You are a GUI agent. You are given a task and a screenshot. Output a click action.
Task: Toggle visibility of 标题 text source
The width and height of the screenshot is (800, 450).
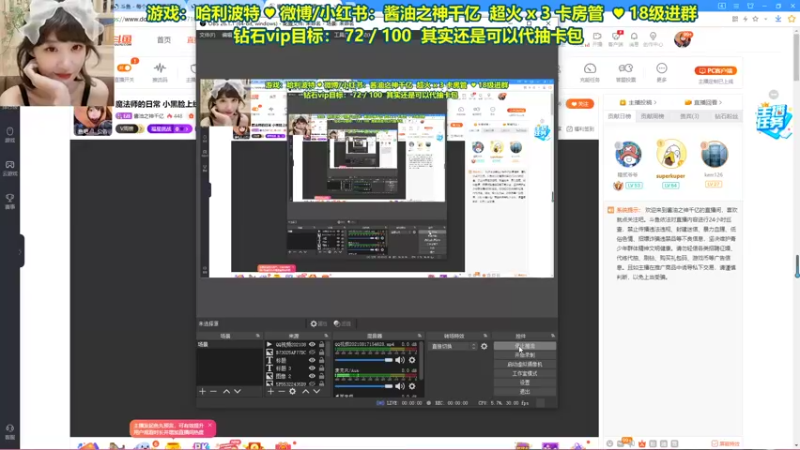(312, 360)
